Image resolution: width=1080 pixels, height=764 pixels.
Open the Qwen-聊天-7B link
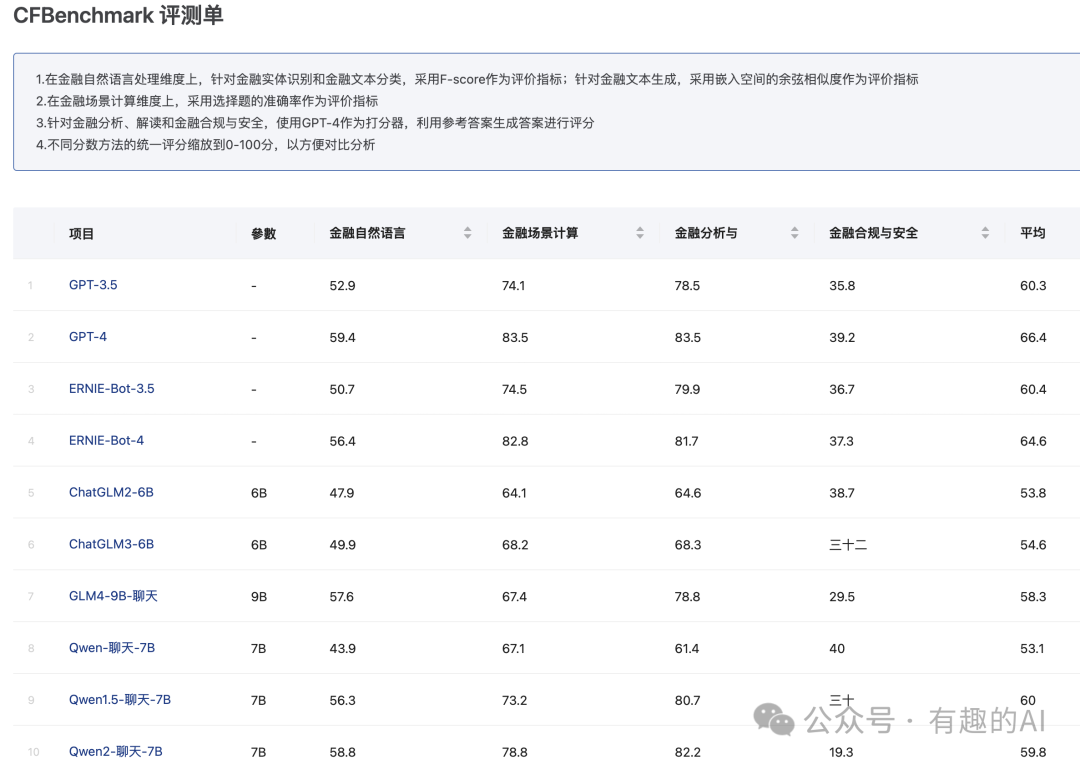[112, 648]
